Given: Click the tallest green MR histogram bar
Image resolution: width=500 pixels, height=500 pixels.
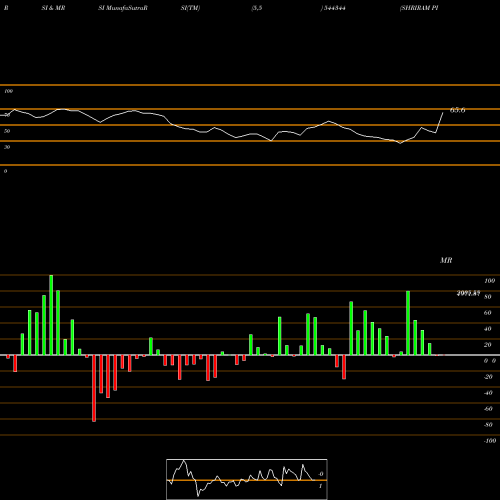Looking at the screenshot, I should point(51,315).
